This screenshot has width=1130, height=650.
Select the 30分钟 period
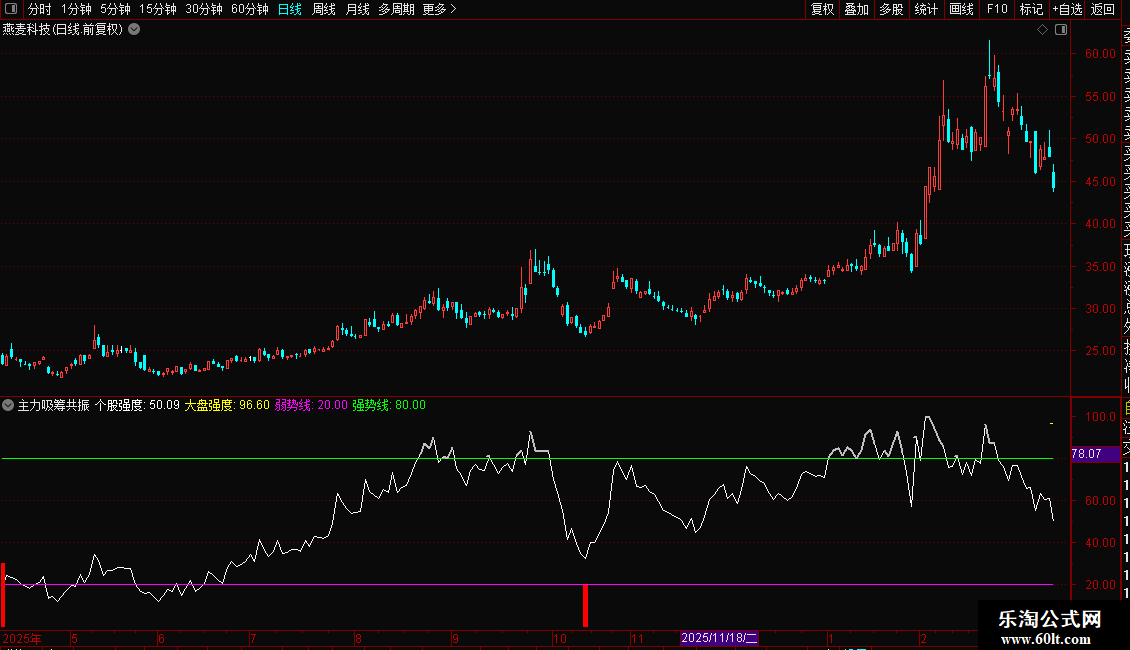[204, 9]
